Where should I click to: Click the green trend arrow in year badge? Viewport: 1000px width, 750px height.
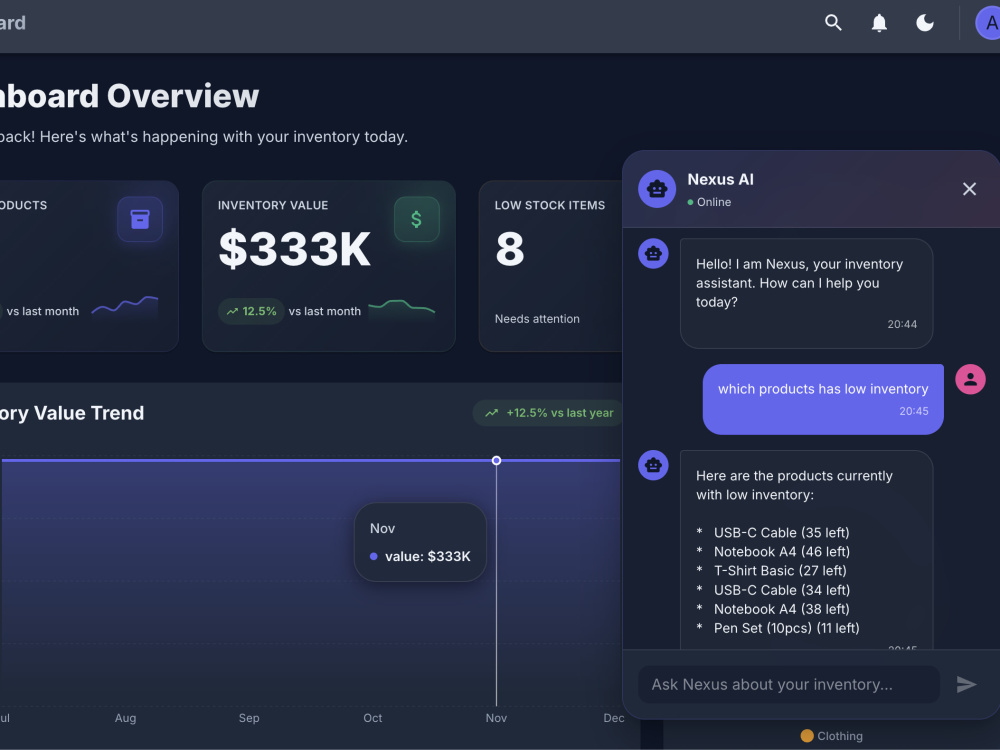(x=491, y=413)
